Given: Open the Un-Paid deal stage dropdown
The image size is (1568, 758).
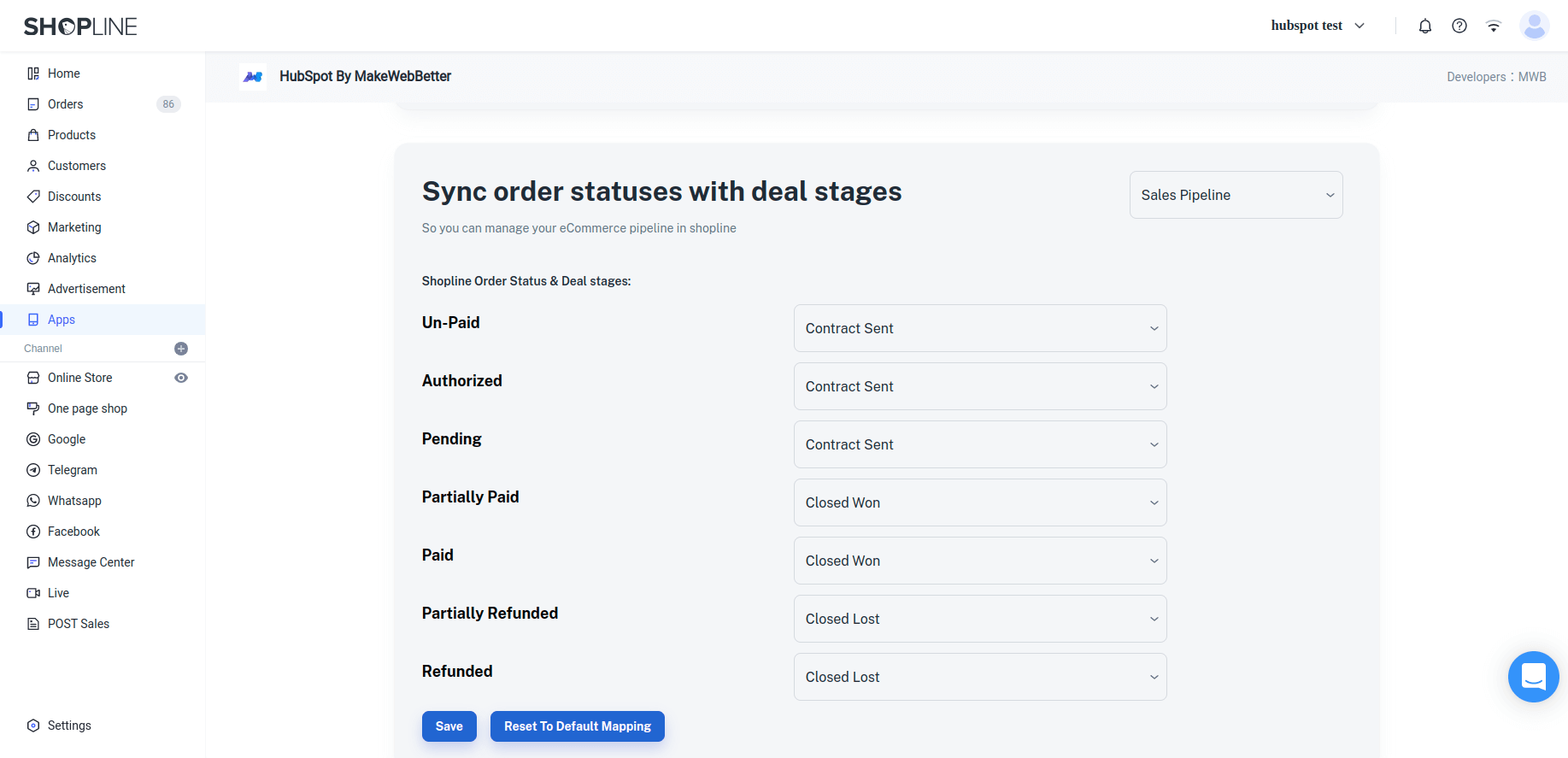Looking at the screenshot, I should click(980, 328).
